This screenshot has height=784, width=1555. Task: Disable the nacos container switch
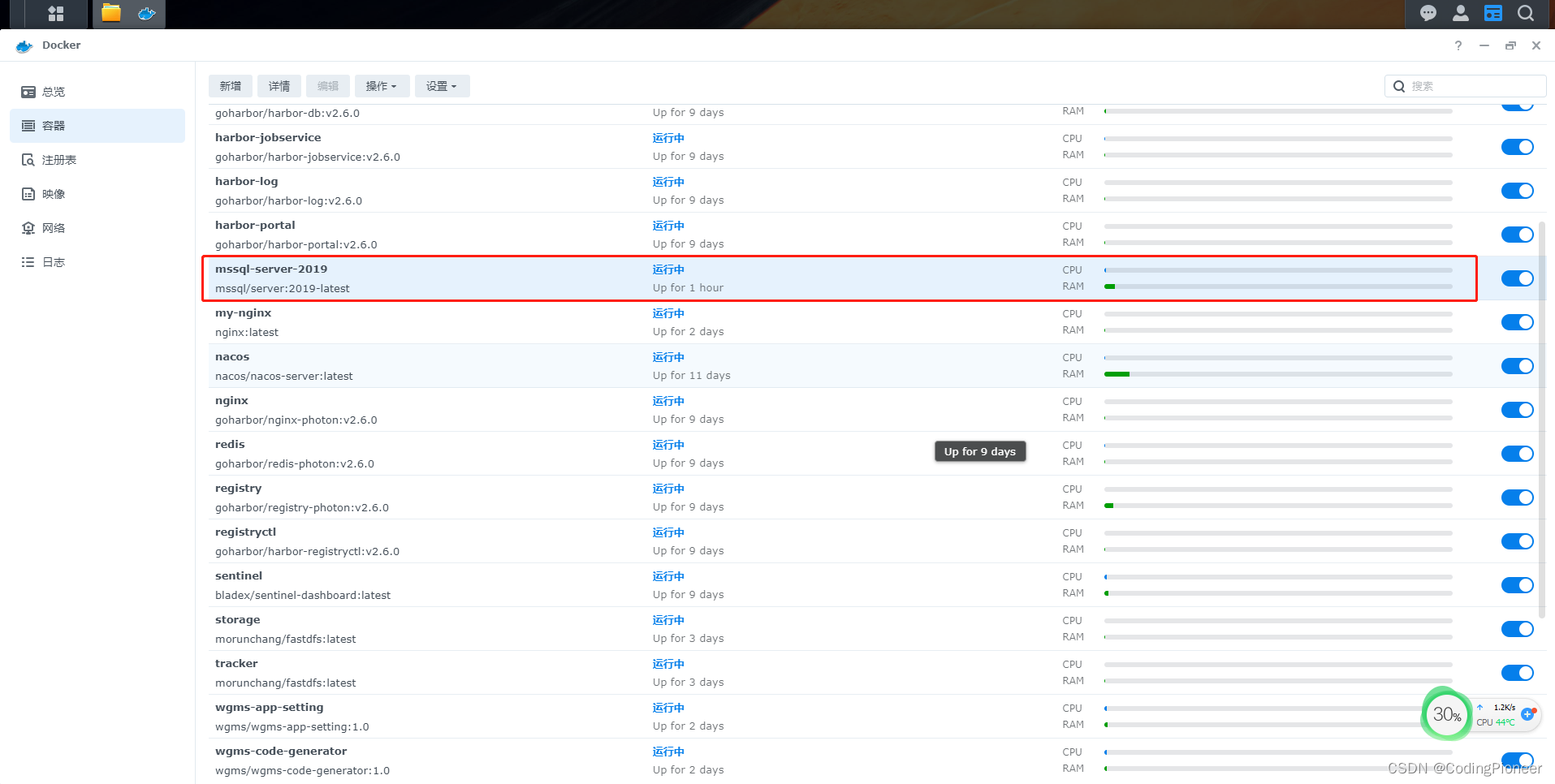tap(1517, 365)
